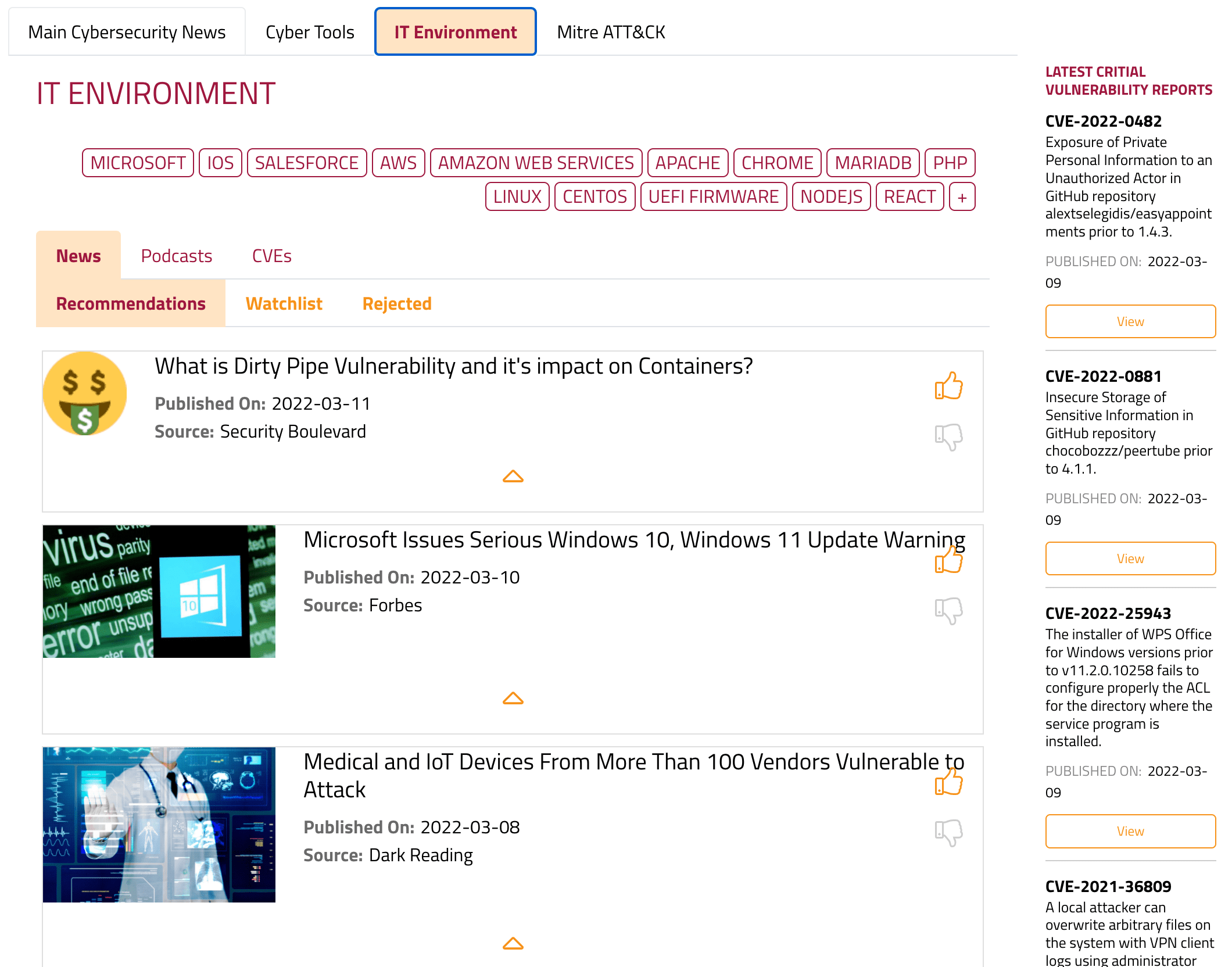Viewport: 1232px width, 967px height.
Task: Open the Watchlist tab
Action: 284,303
